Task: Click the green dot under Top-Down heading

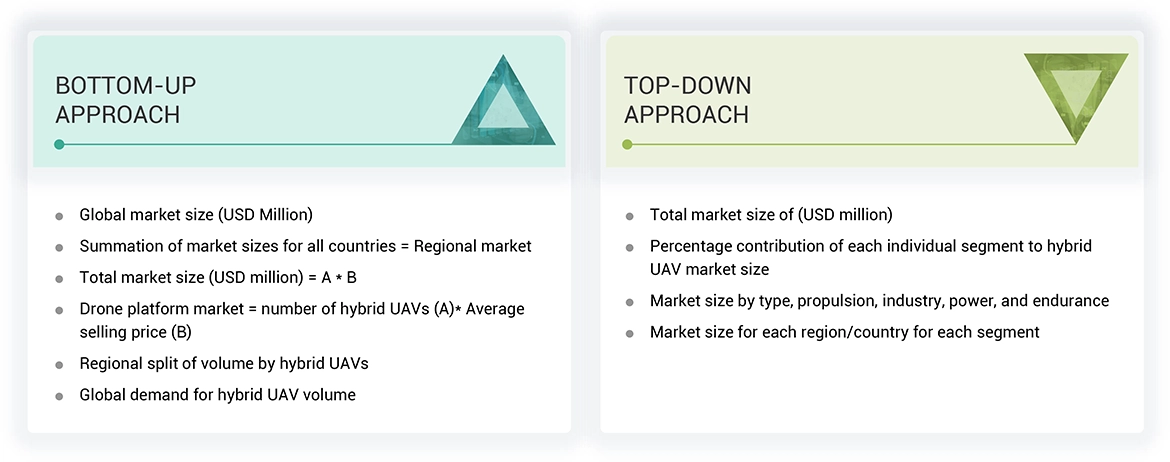Action: [x=627, y=144]
